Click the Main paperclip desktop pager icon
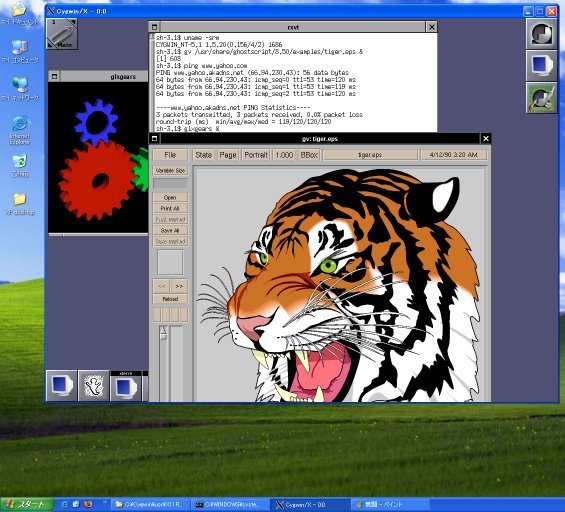 click(62, 34)
